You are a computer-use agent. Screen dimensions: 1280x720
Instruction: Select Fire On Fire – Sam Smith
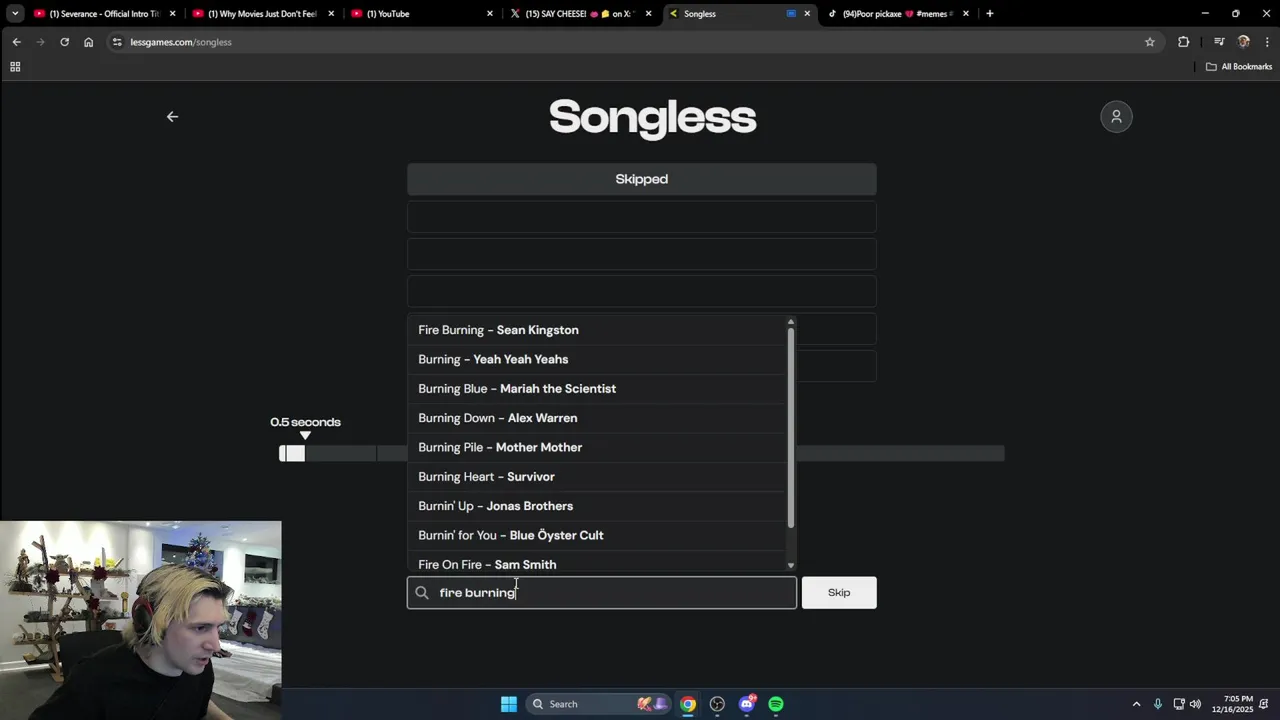(x=597, y=562)
